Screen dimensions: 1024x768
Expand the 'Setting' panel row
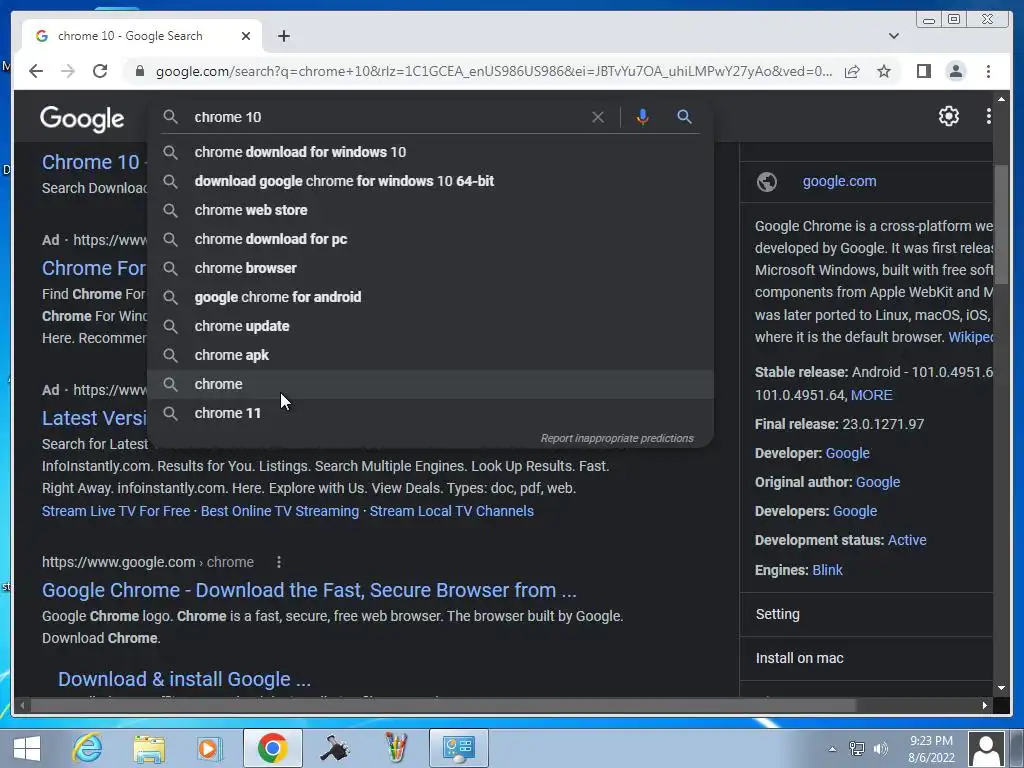[x=866, y=614]
